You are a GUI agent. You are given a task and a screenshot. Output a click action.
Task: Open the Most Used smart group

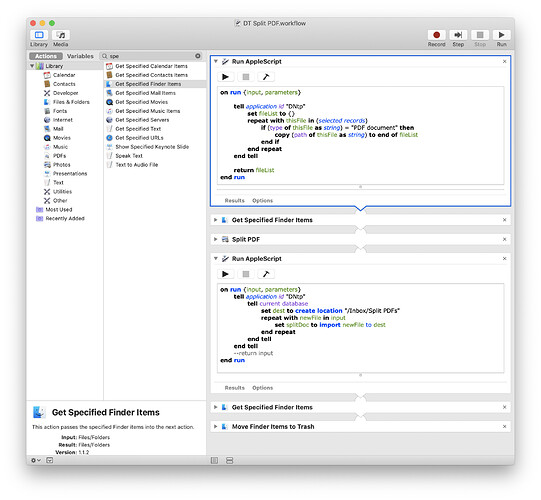[59, 209]
